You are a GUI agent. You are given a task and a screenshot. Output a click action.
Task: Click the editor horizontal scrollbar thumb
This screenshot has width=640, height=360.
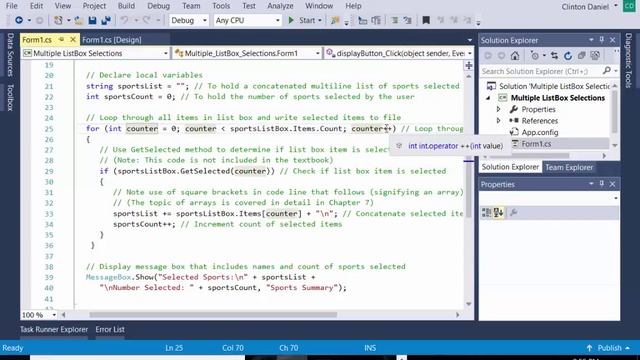tap(213, 315)
